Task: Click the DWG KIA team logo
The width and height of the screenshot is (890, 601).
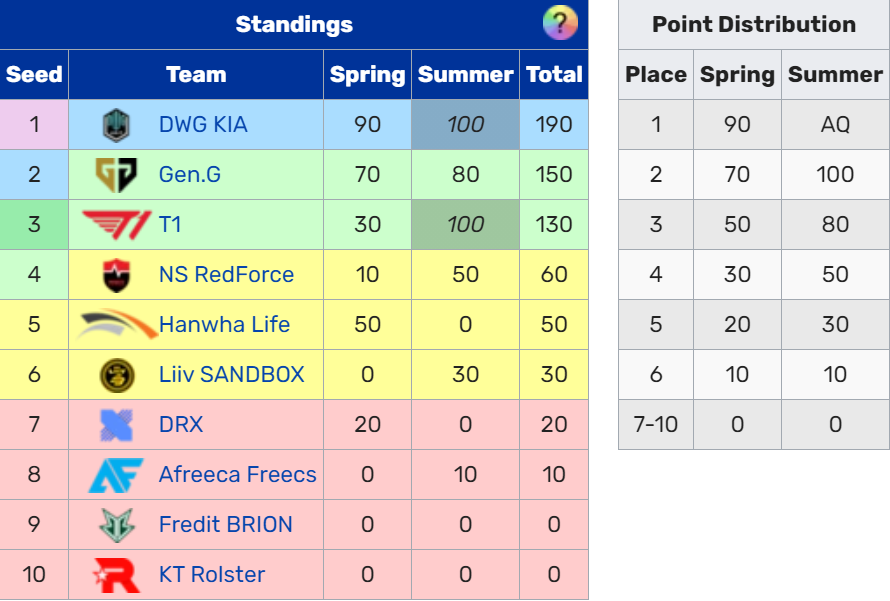Action: coord(116,125)
